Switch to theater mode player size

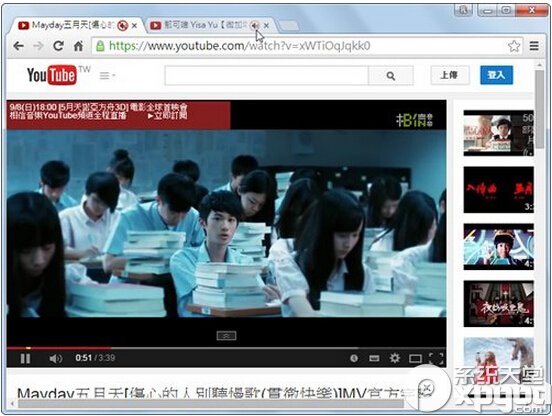(x=415, y=359)
